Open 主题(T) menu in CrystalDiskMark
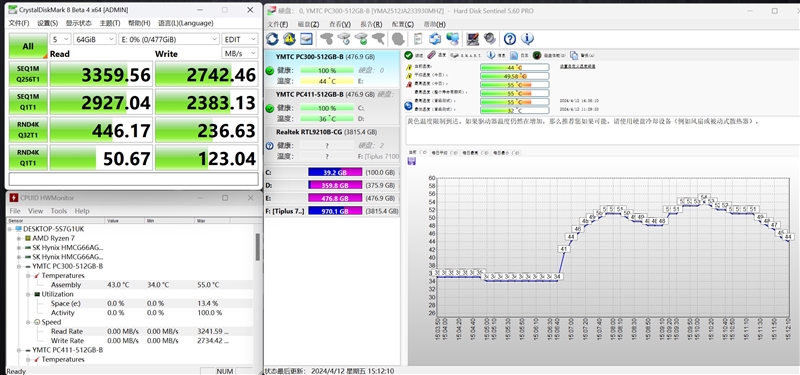 tap(110, 23)
